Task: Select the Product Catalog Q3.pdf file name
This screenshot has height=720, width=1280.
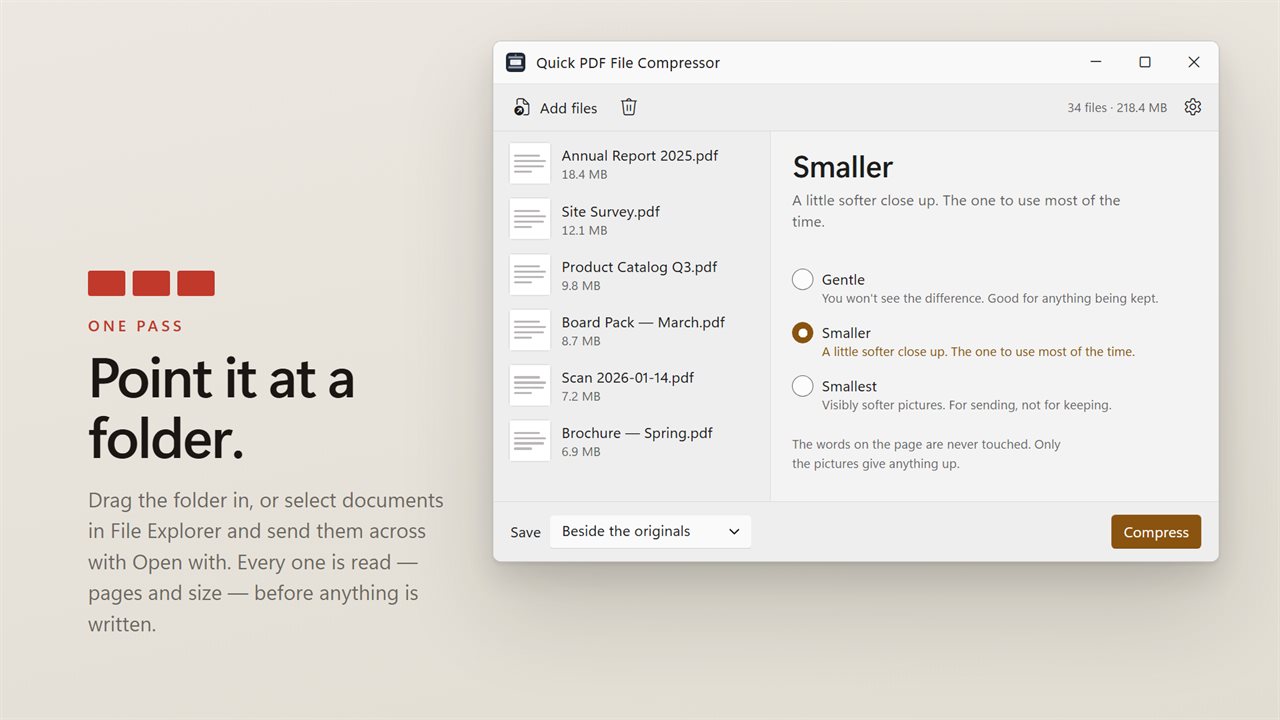Action: pos(639,267)
